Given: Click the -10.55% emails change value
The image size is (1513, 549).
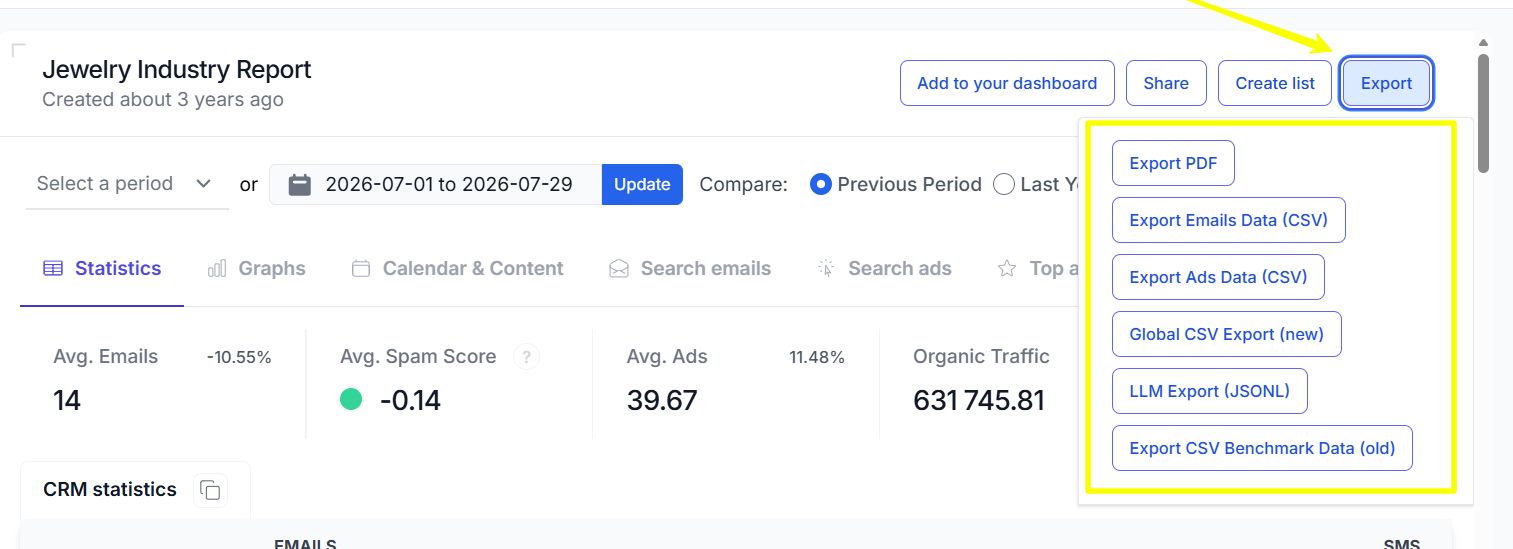Looking at the screenshot, I should point(239,357).
